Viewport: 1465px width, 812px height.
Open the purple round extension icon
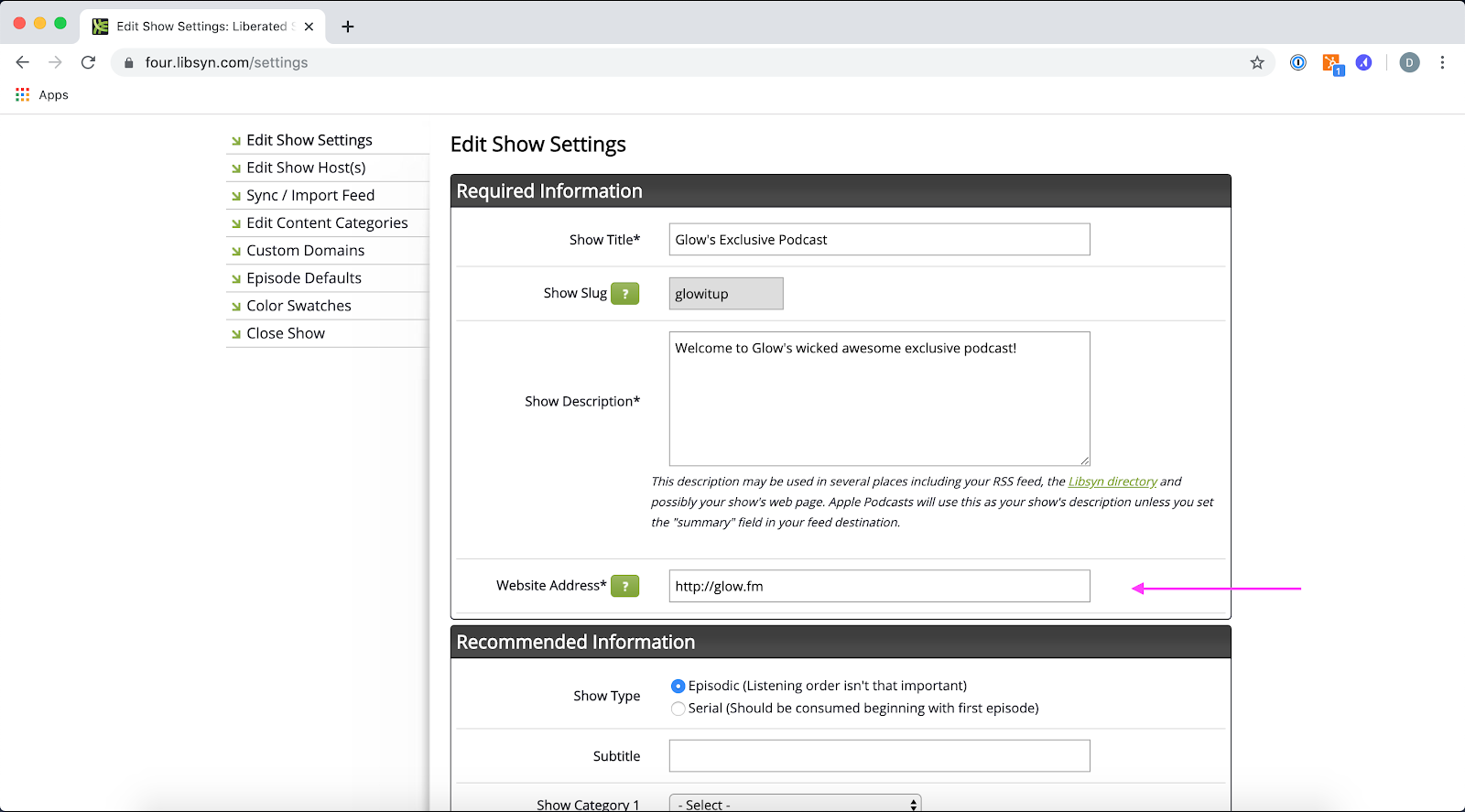(1364, 62)
